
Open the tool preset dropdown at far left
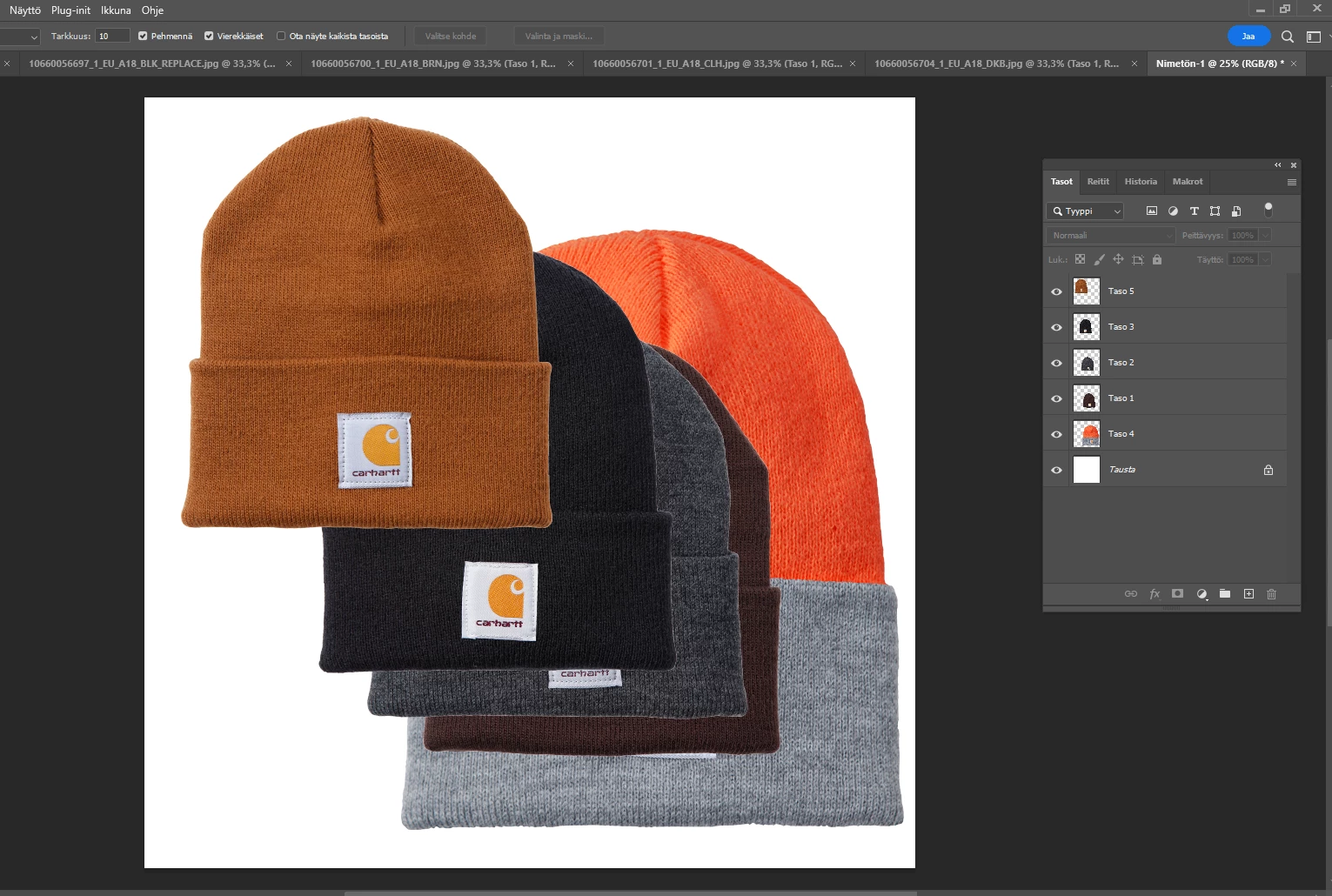pyautogui.click(x=20, y=37)
